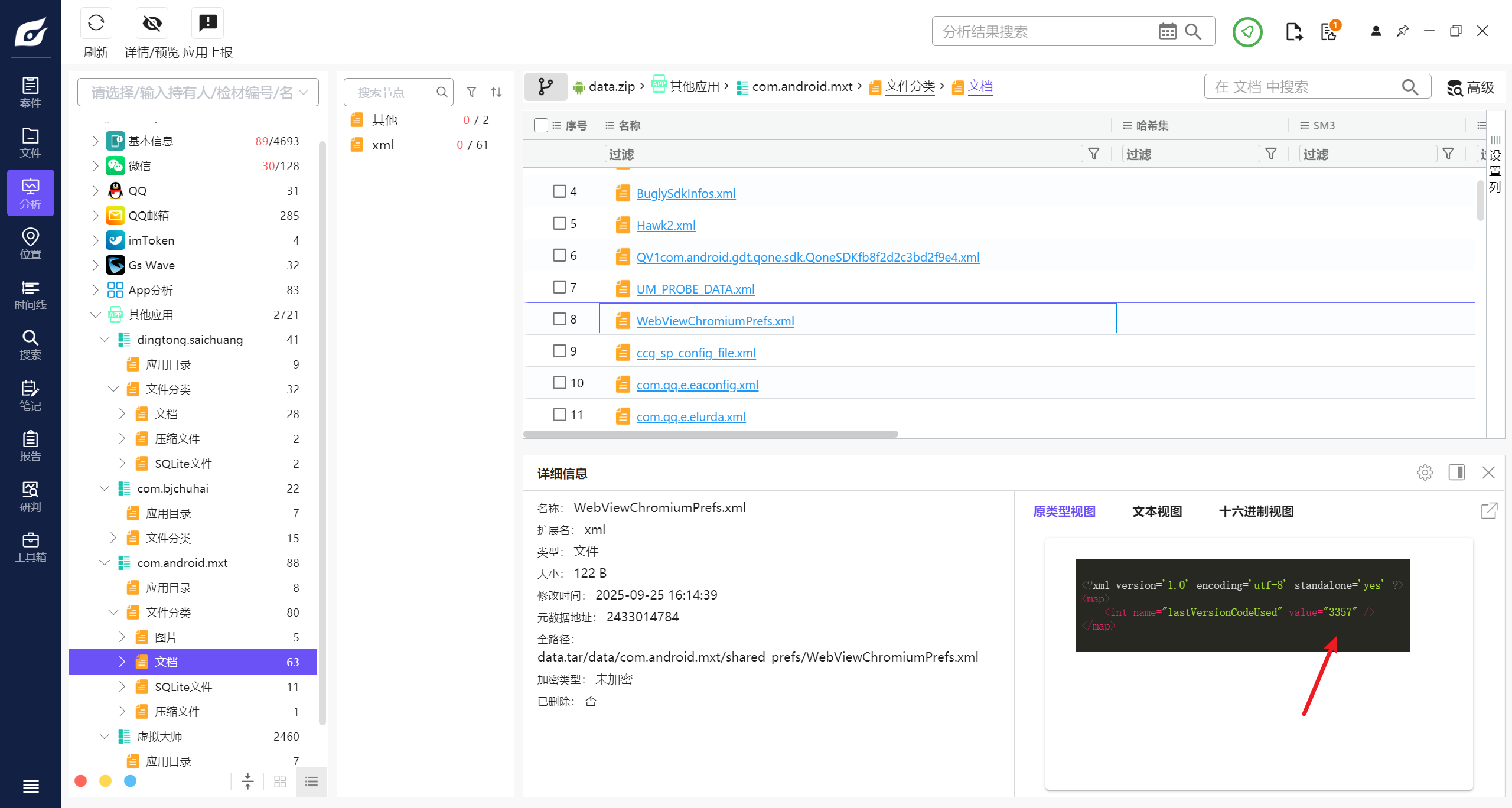1512x808 pixels.
Task: Click the 高级 advanced search button
Action: pyautogui.click(x=1470, y=87)
